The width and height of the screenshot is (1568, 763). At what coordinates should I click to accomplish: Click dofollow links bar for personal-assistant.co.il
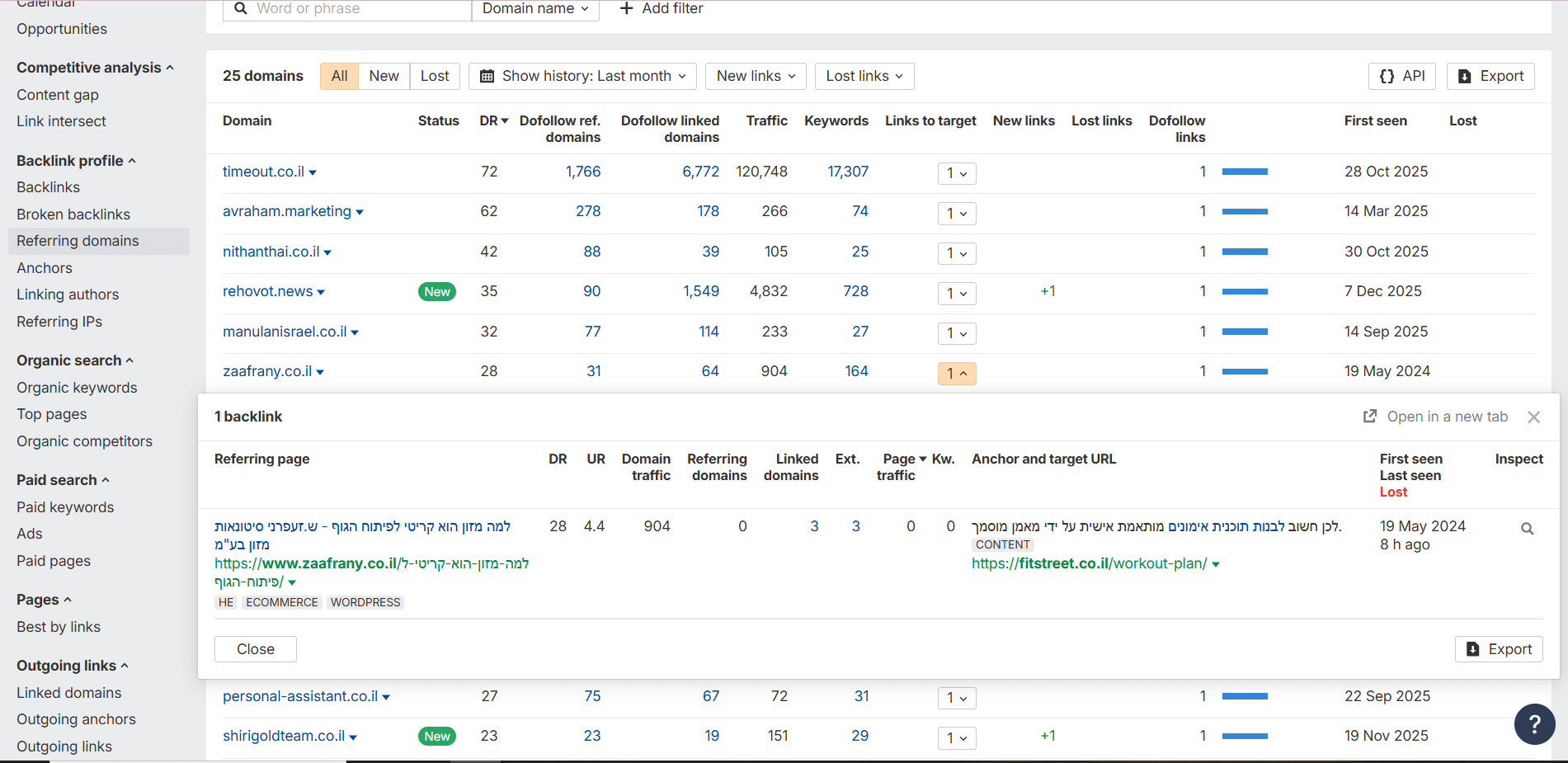(x=1245, y=696)
